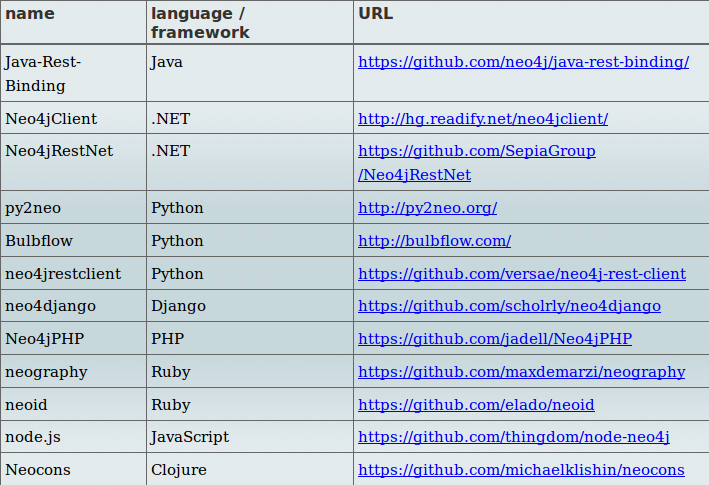Select the 'Neo4jClient' name cell
Image resolution: width=709 pixels, height=485 pixels.
pos(74,118)
